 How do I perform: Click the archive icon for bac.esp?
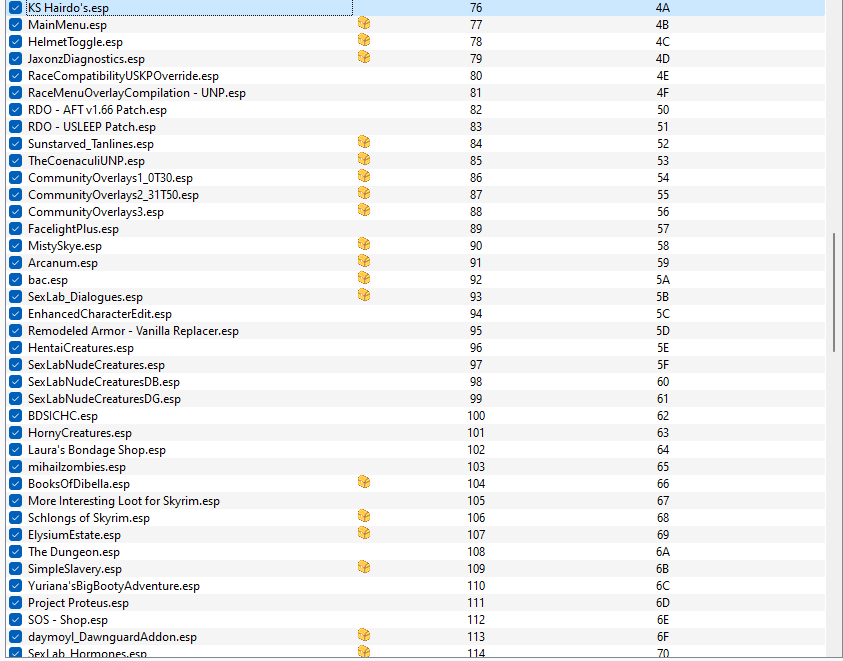point(364,278)
